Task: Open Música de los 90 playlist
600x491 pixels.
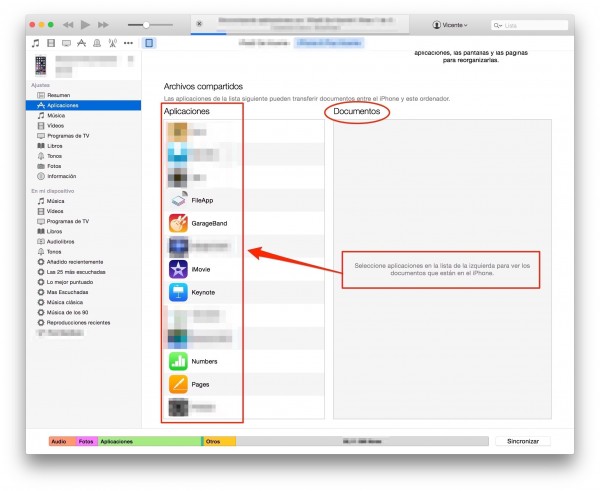Action: [83, 312]
